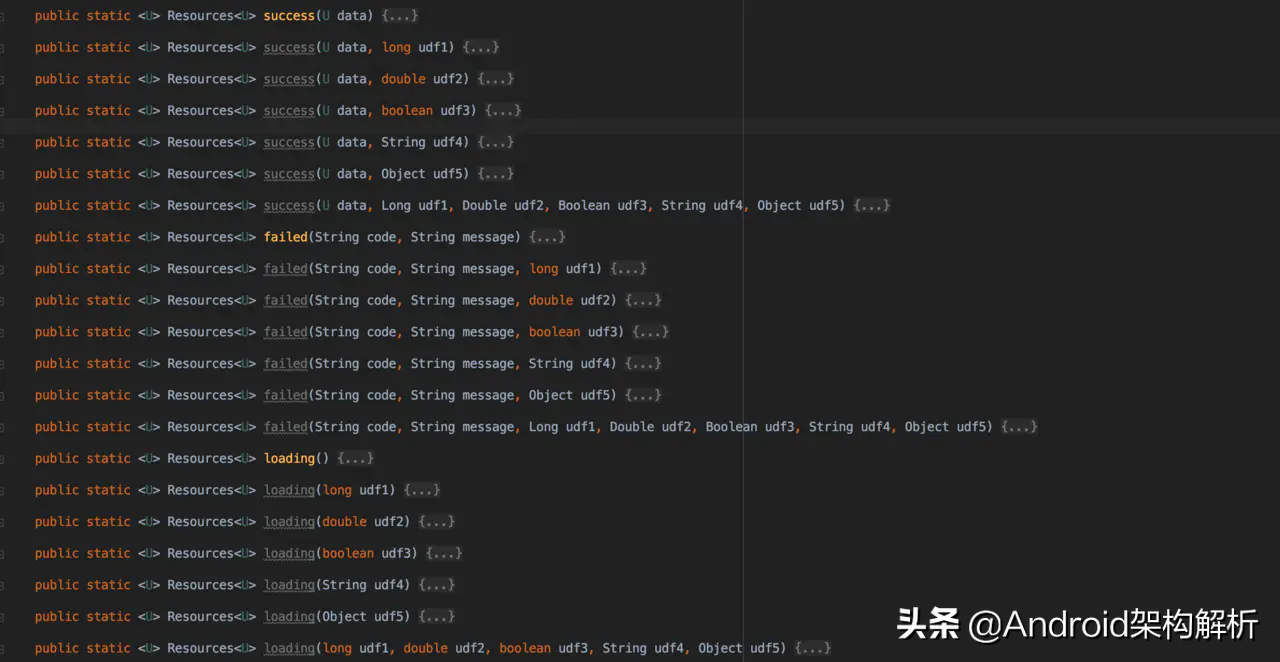
Task: Expand folded body of failed with long udf1
Action: (628, 269)
